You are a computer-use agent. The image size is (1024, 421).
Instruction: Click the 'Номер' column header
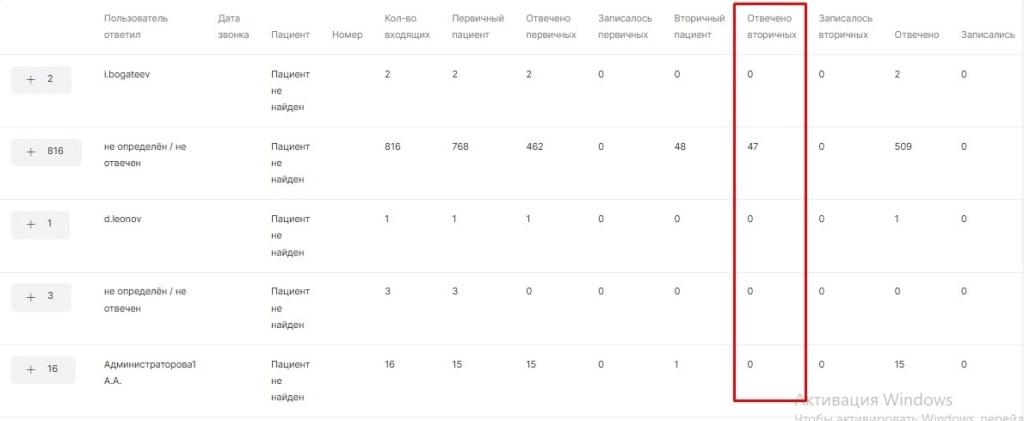(x=347, y=35)
